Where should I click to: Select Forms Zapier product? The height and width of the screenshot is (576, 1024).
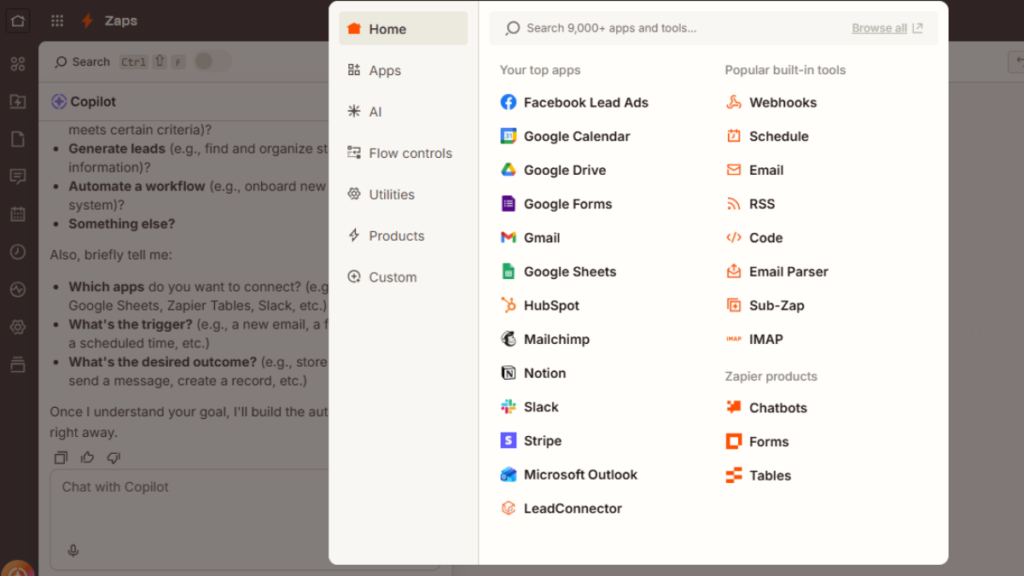click(757, 442)
